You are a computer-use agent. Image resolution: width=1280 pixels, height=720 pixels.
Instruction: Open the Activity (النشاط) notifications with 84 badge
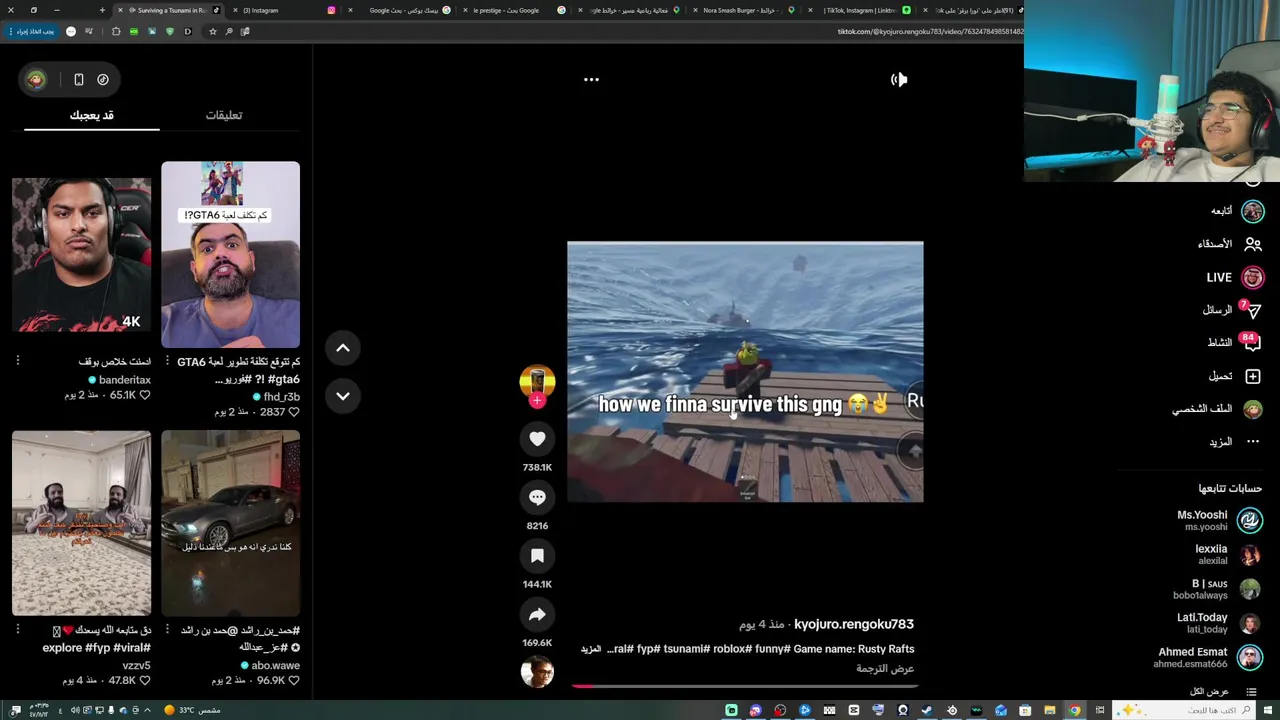coord(1235,343)
